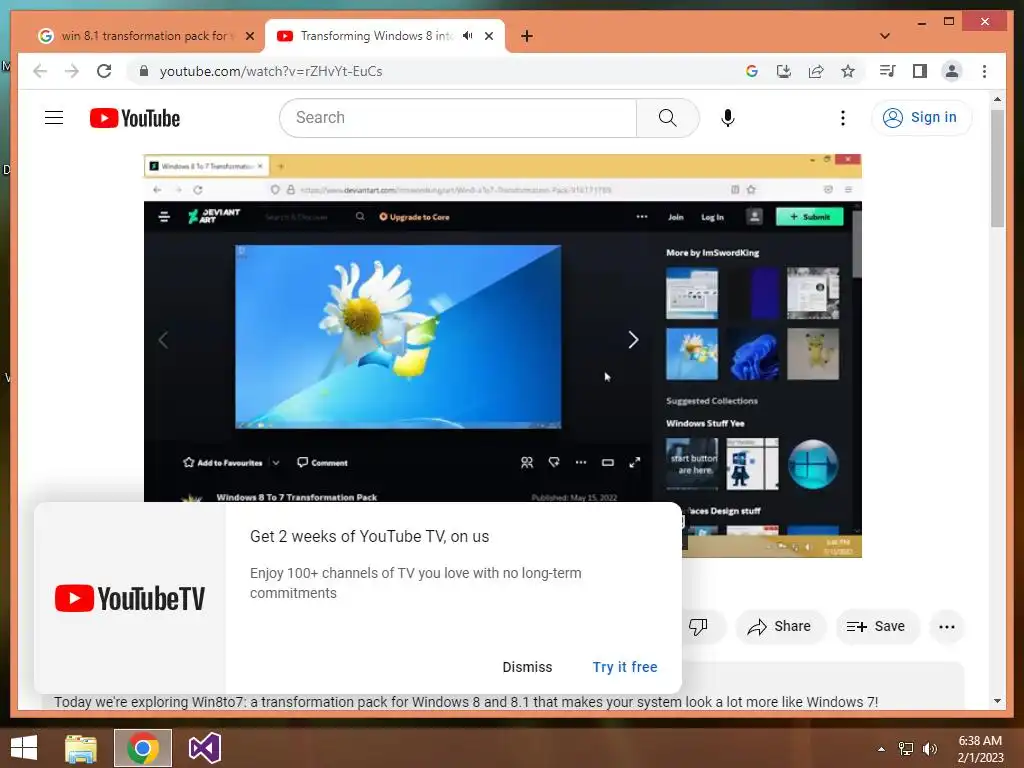
Task: Click the Google icon in the address bar
Action: pyautogui.click(x=752, y=71)
